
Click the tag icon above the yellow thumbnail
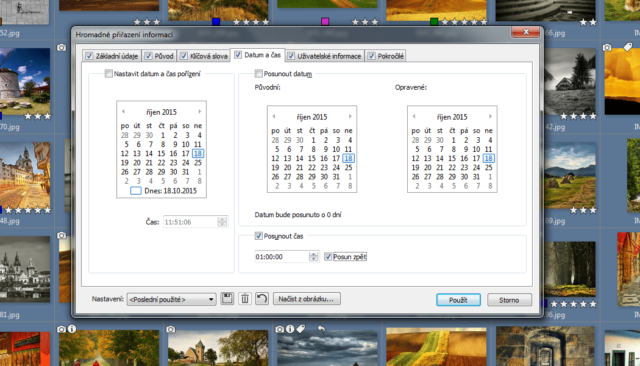[x=628, y=47]
